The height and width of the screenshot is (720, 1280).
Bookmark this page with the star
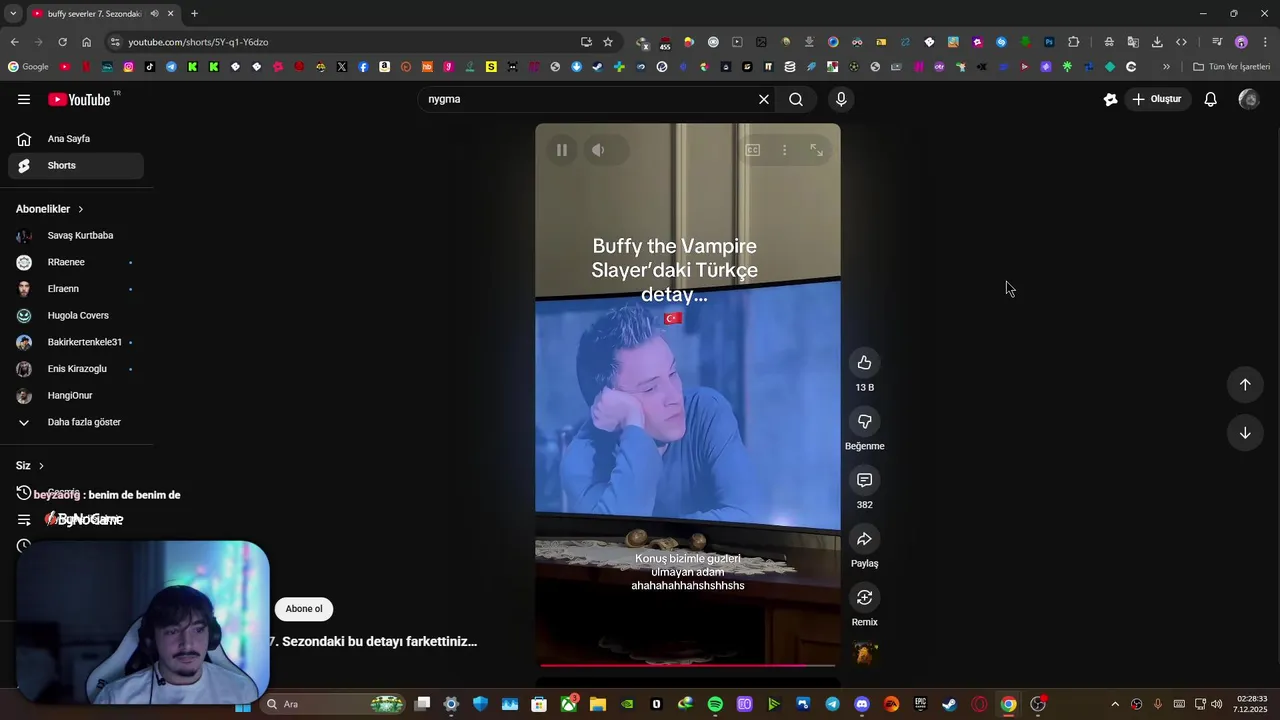[x=608, y=42]
